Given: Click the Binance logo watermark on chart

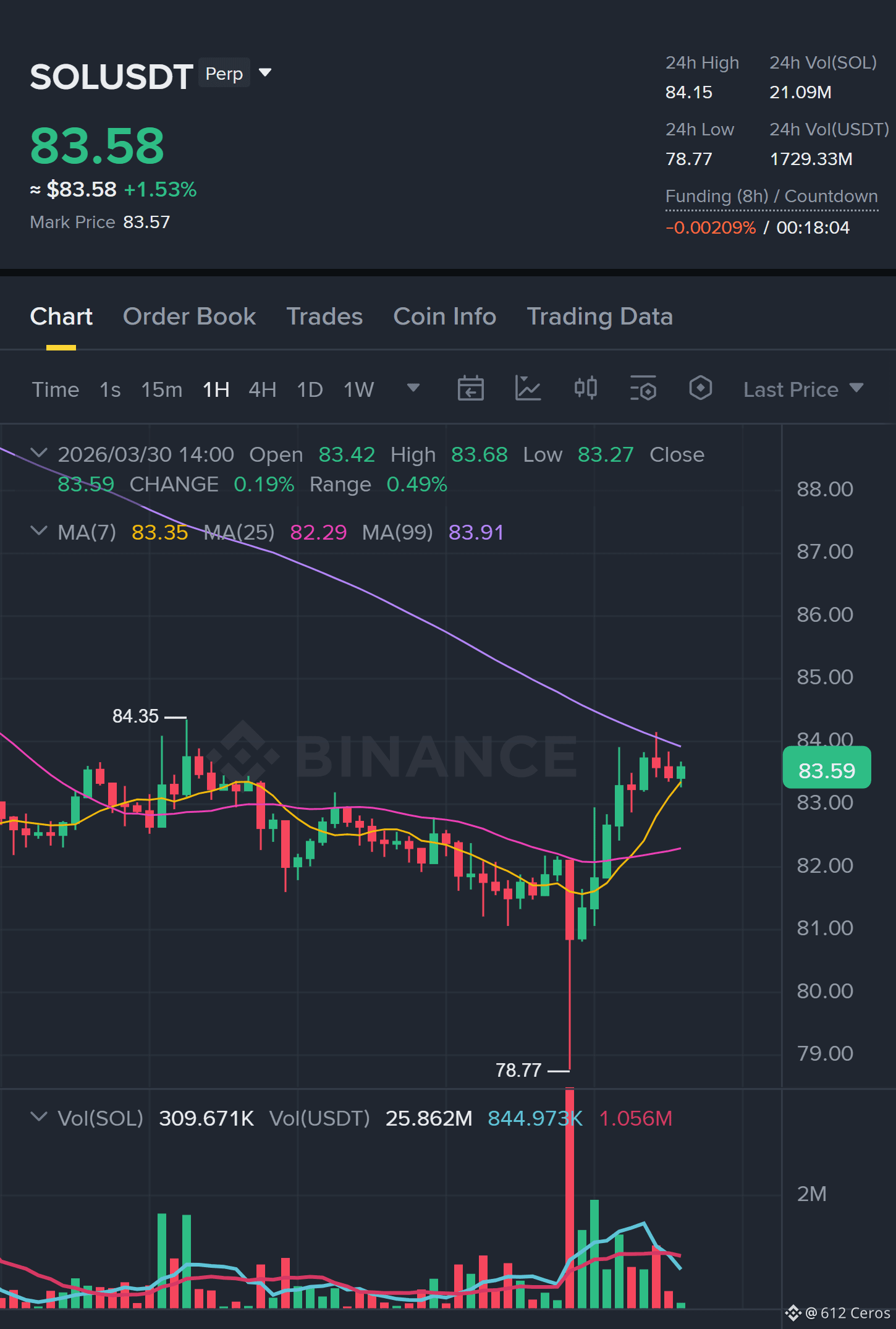Looking at the screenshot, I should click(392, 755).
